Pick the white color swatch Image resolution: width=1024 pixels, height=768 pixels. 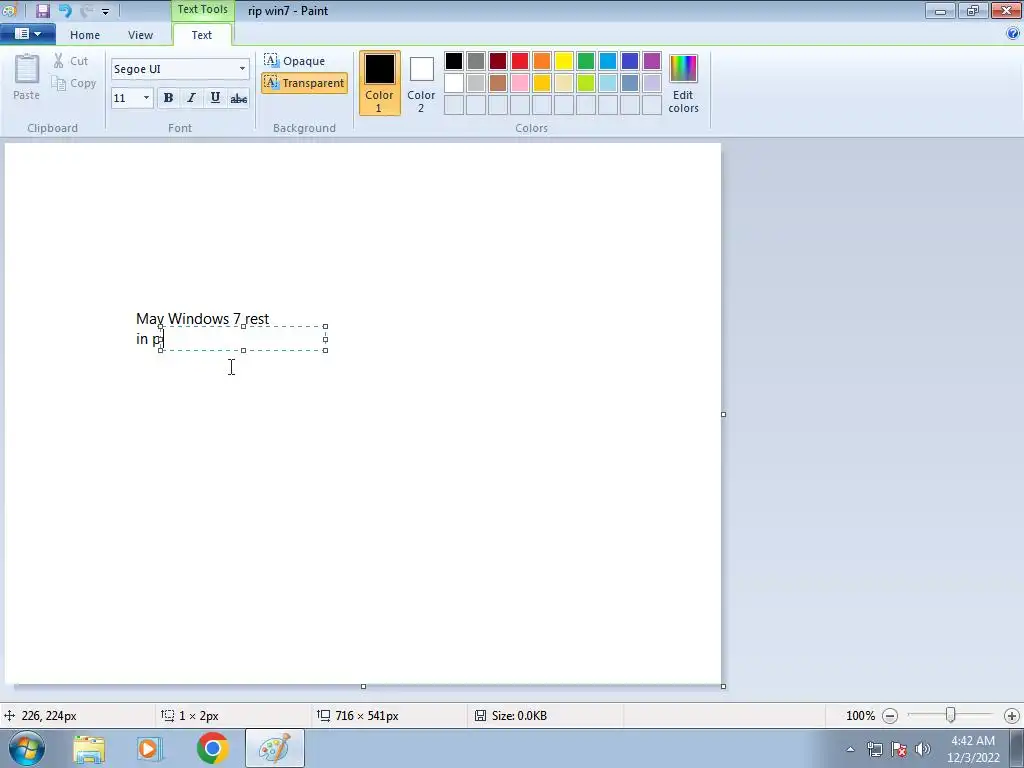click(454, 83)
